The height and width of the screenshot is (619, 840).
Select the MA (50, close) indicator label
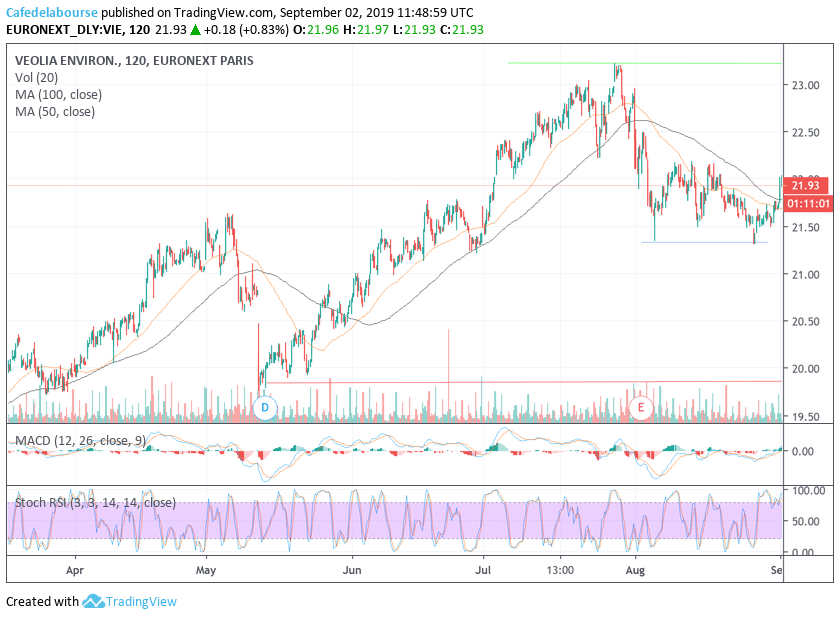tap(55, 112)
